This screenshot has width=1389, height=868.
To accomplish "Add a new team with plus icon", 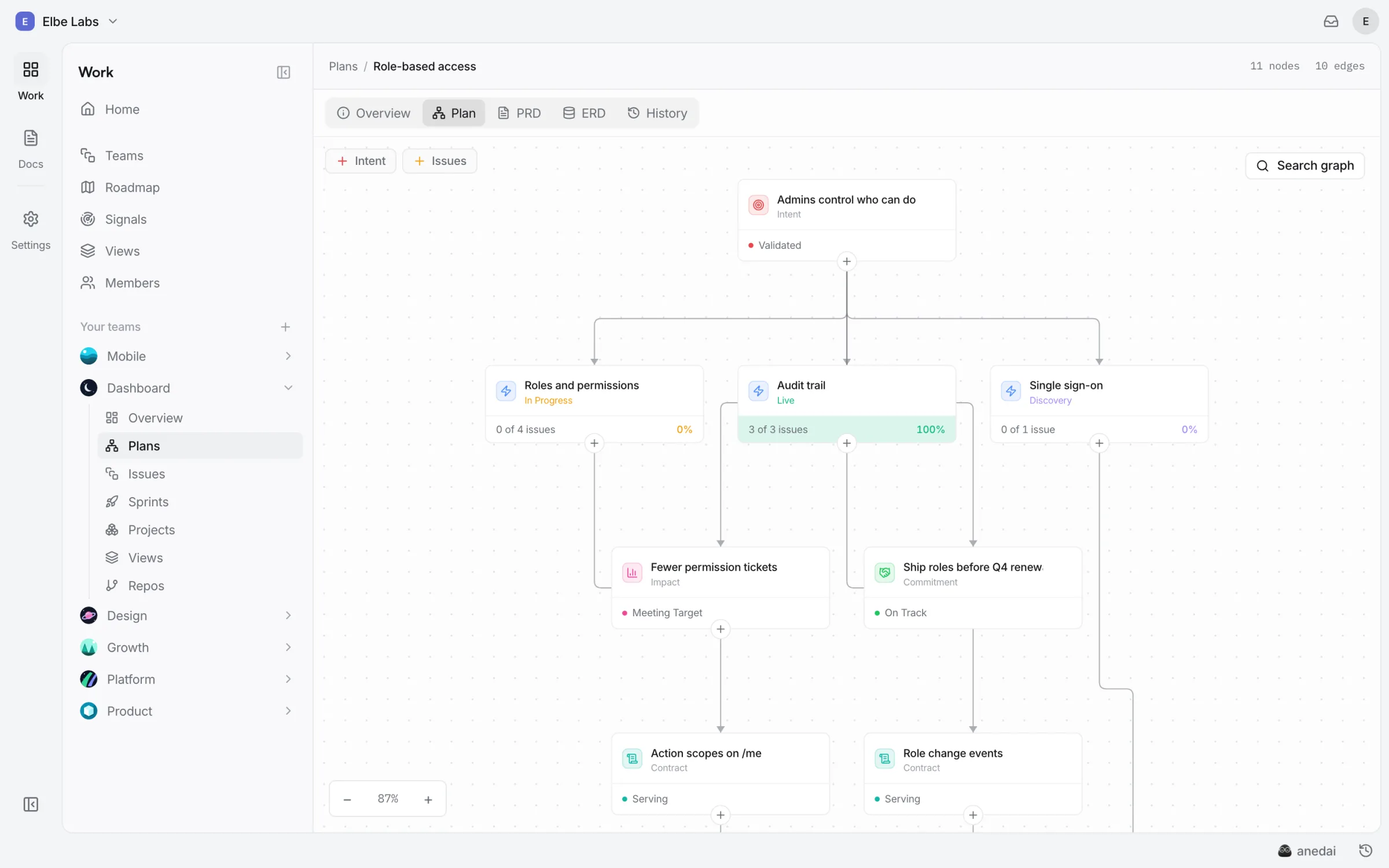I will (x=285, y=327).
